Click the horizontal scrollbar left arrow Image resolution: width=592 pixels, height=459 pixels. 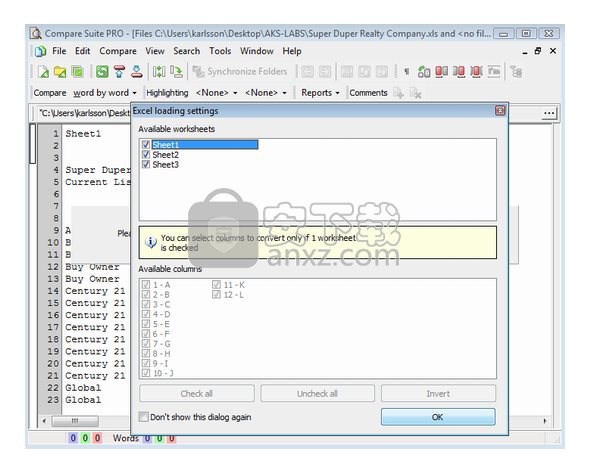tap(44, 421)
